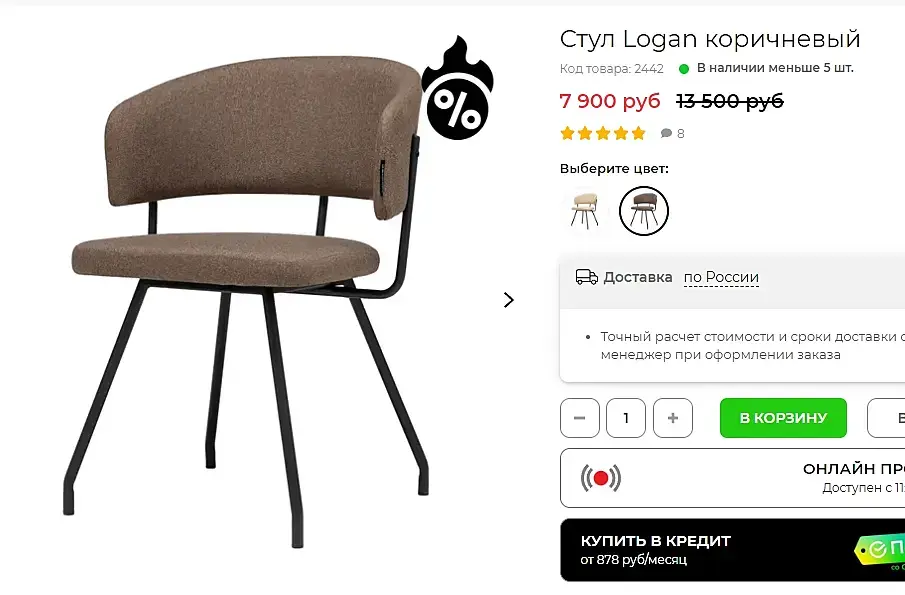Decrease quantity with the minus button
The image size is (905, 595).
coord(580,418)
